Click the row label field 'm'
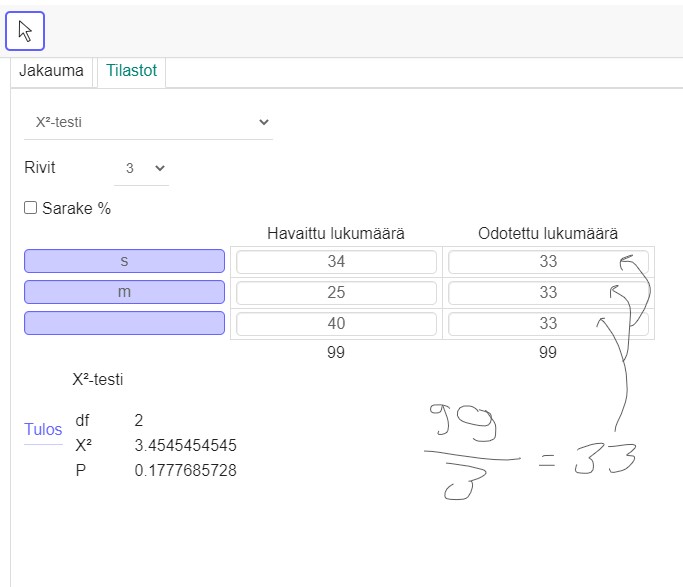 pos(124,293)
